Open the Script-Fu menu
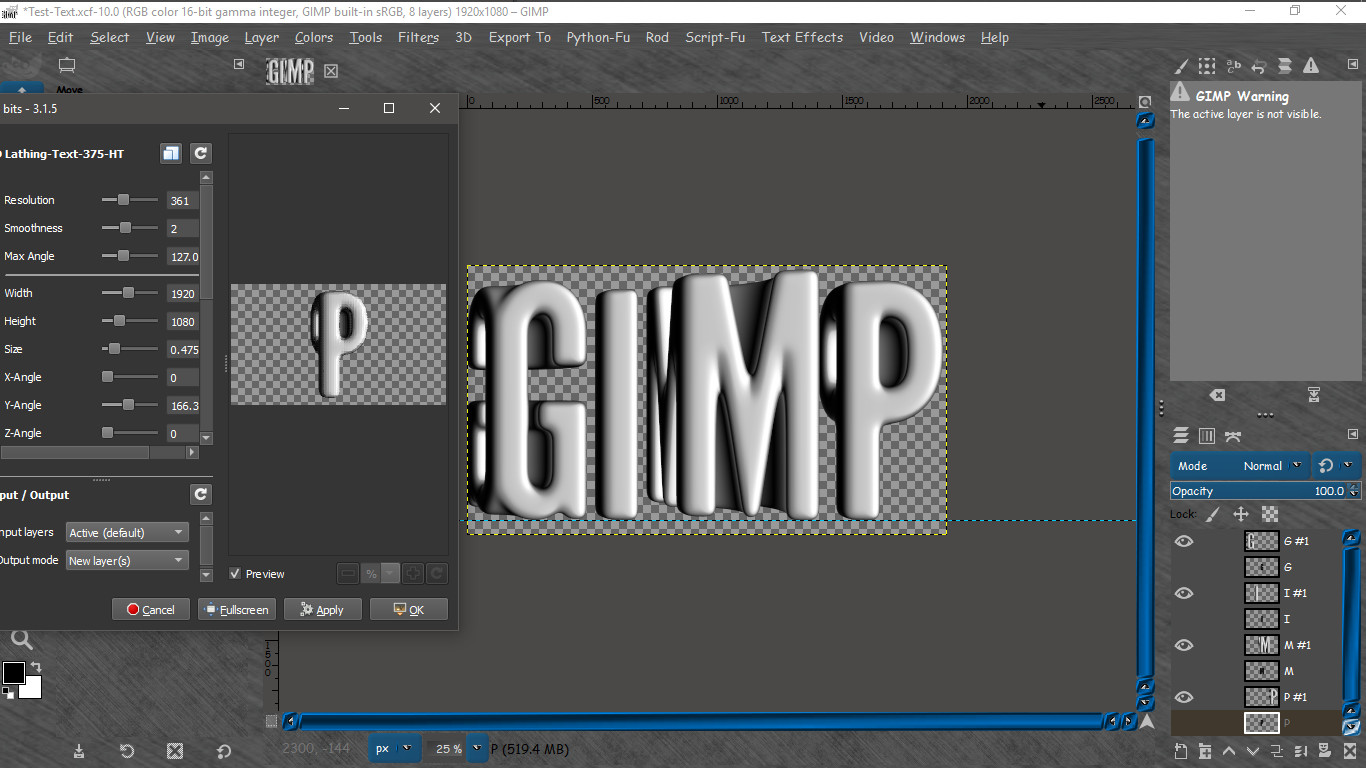This screenshot has width=1366, height=768. [x=715, y=37]
